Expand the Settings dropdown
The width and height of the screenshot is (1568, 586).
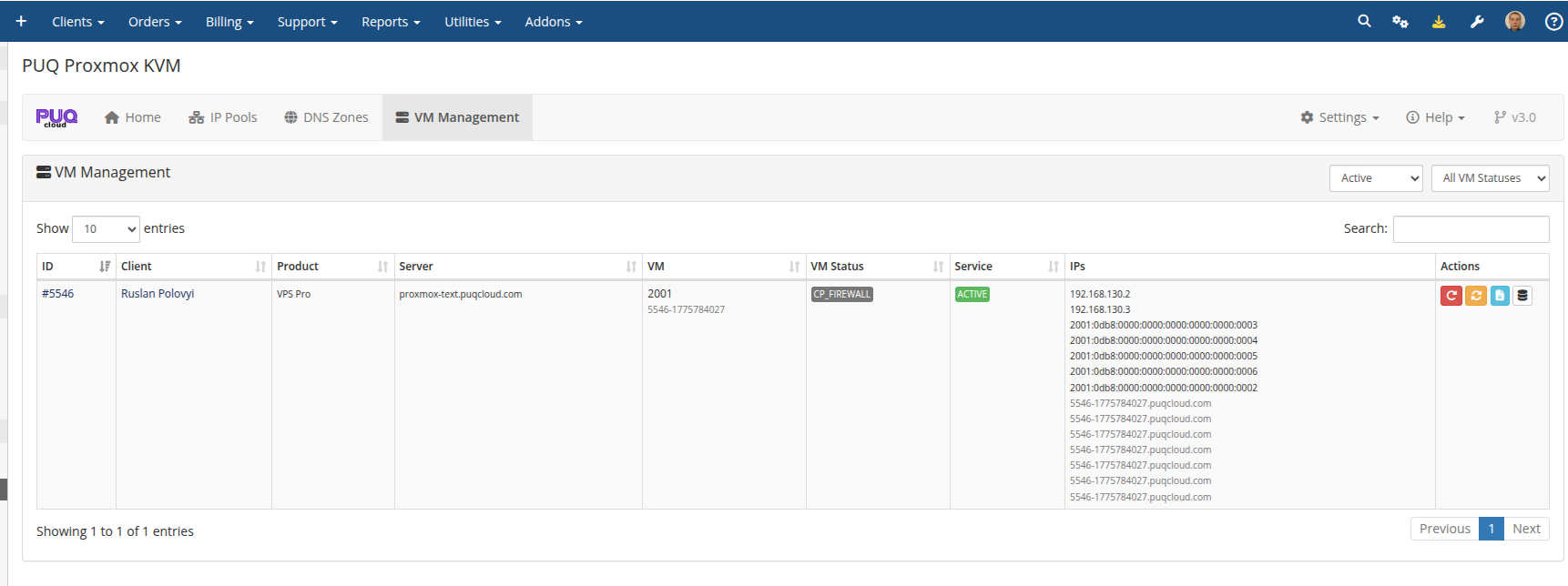point(1339,117)
